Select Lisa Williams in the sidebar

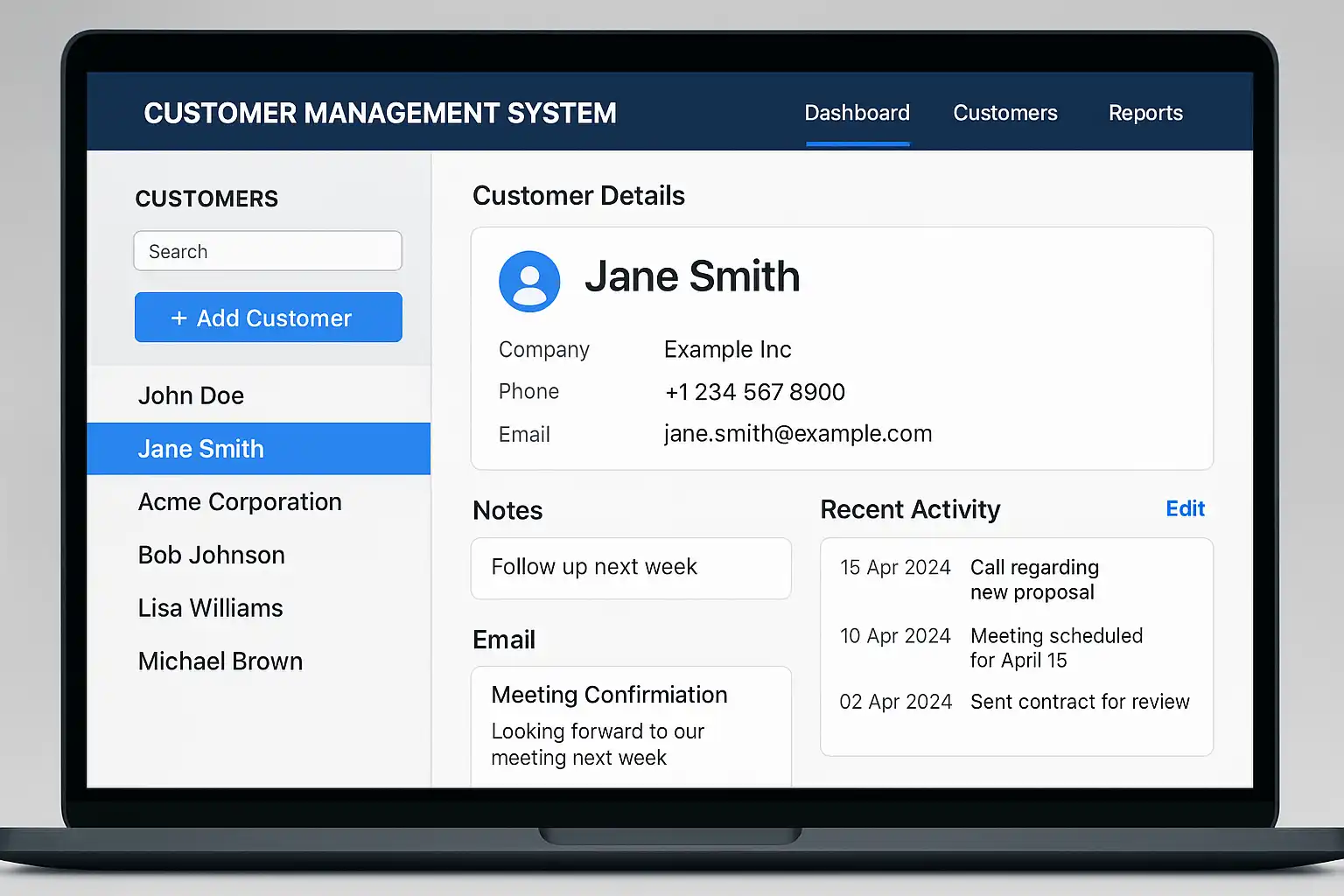[211, 608]
